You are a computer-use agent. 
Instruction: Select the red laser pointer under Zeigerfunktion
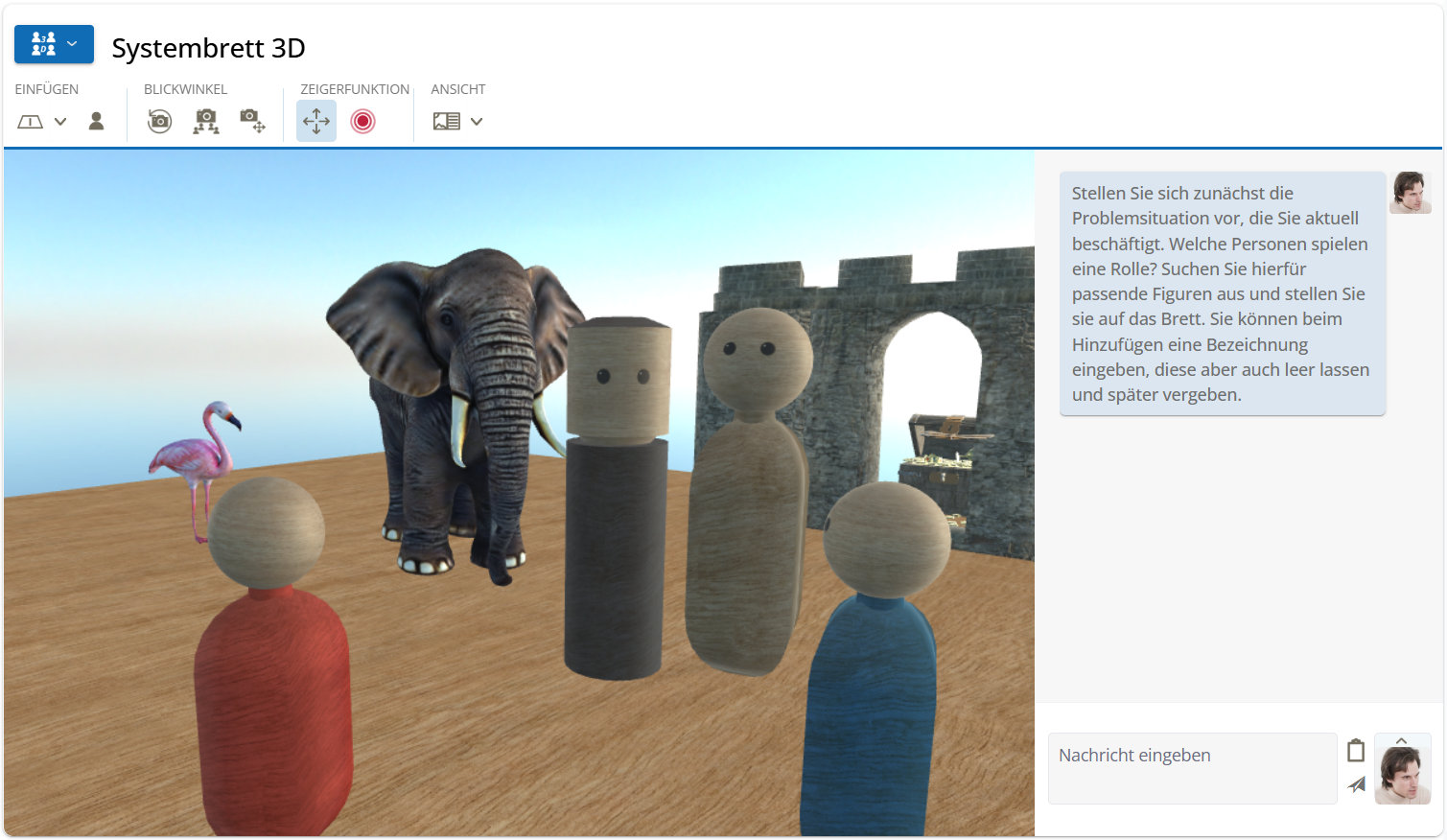(364, 120)
